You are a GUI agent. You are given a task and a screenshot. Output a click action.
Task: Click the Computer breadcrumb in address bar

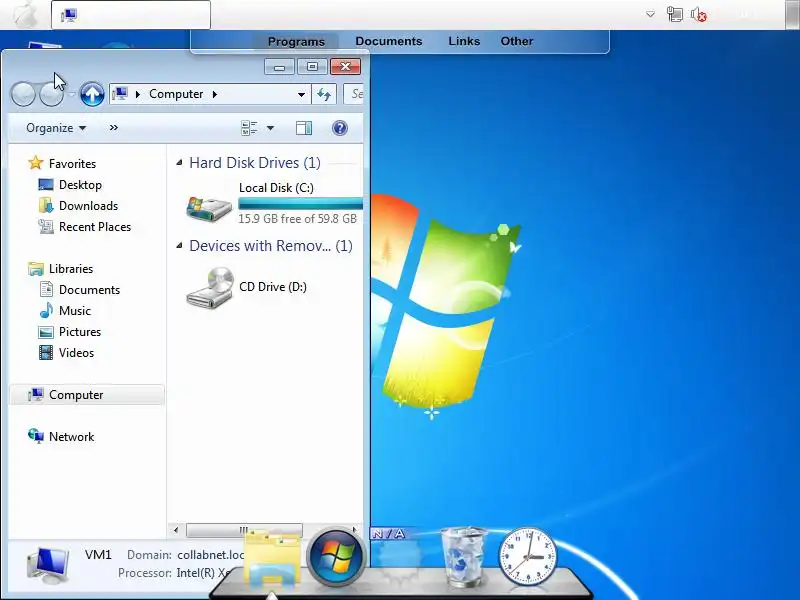(x=176, y=94)
